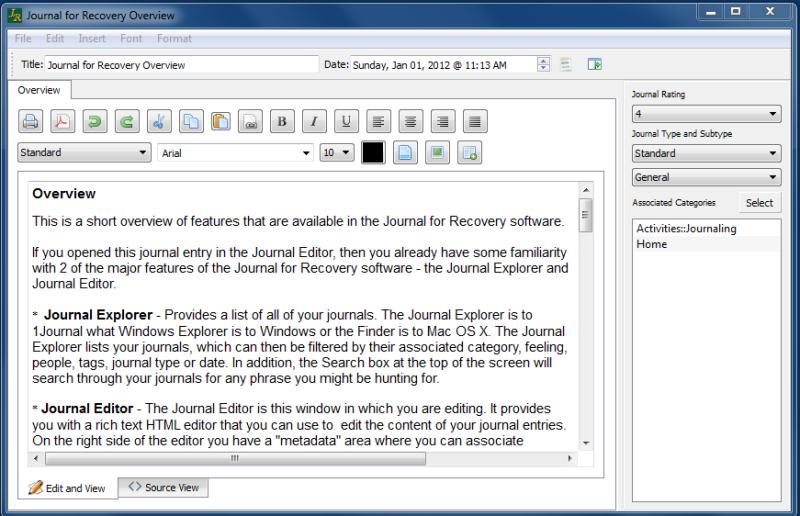Screen dimensions: 800x516
Task: Open the Journal Rating dropdown
Action: point(706,114)
